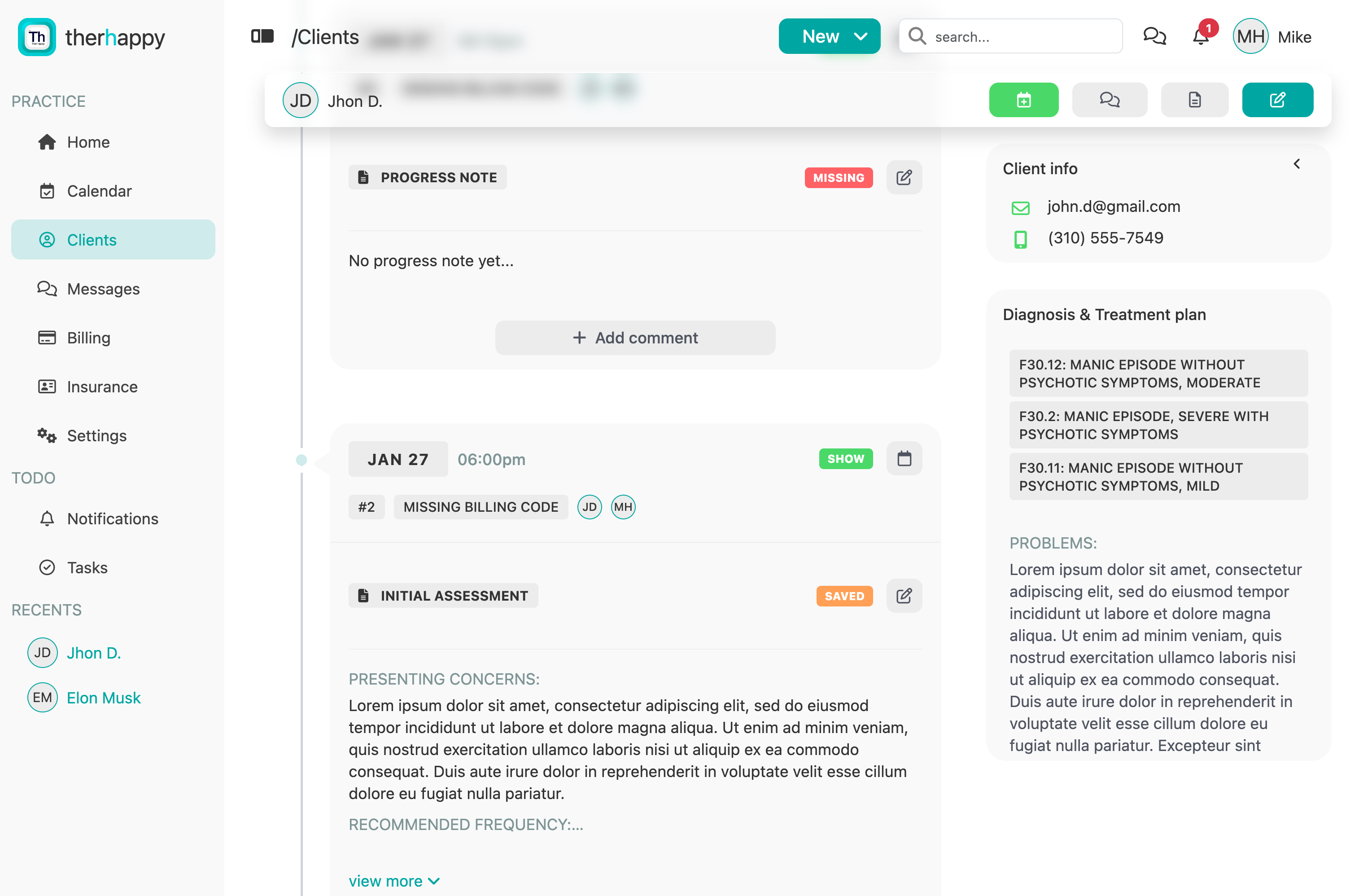Open Elon Musk from Recents
1372x896 pixels.
click(103, 698)
